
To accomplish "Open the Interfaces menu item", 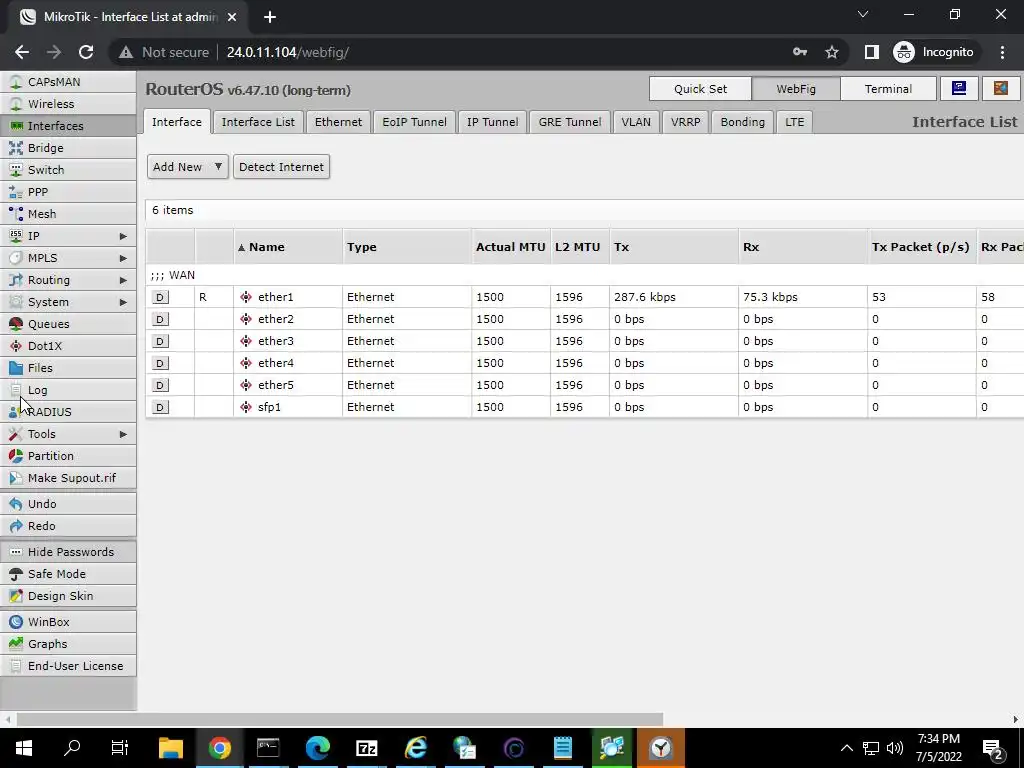I will [x=69, y=126].
